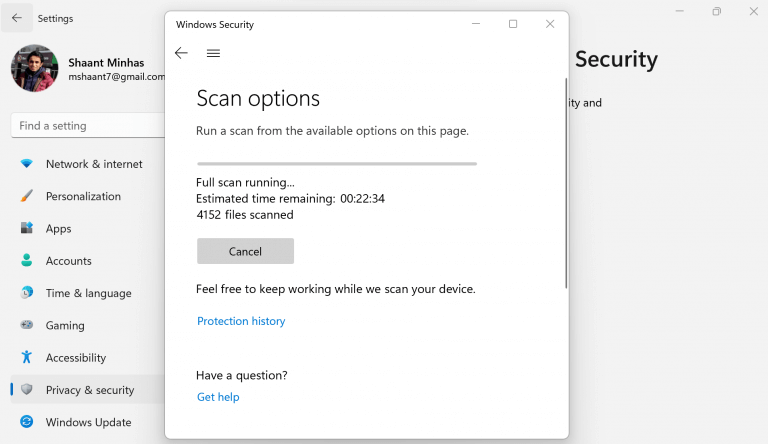Viewport: 768px width, 444px height.
Task: Open the Apps settings category
Action: (58, 229)
